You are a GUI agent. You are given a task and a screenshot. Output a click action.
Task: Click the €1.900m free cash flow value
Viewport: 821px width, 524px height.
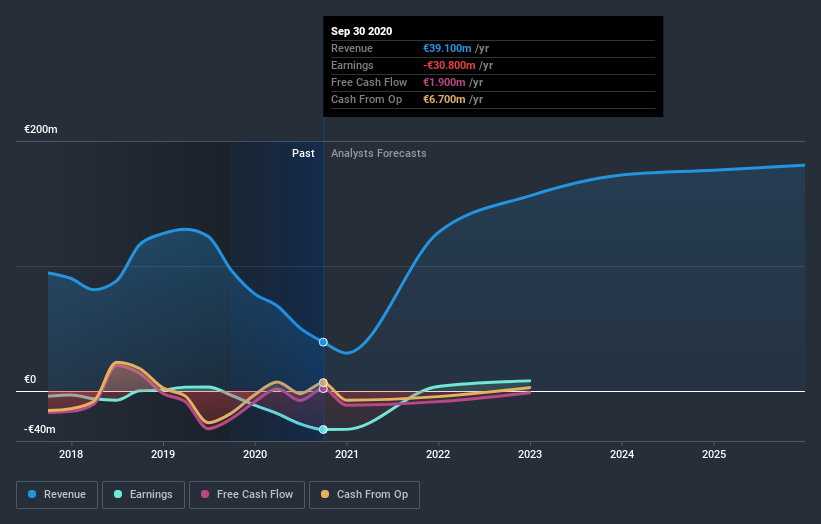[444, 82]
